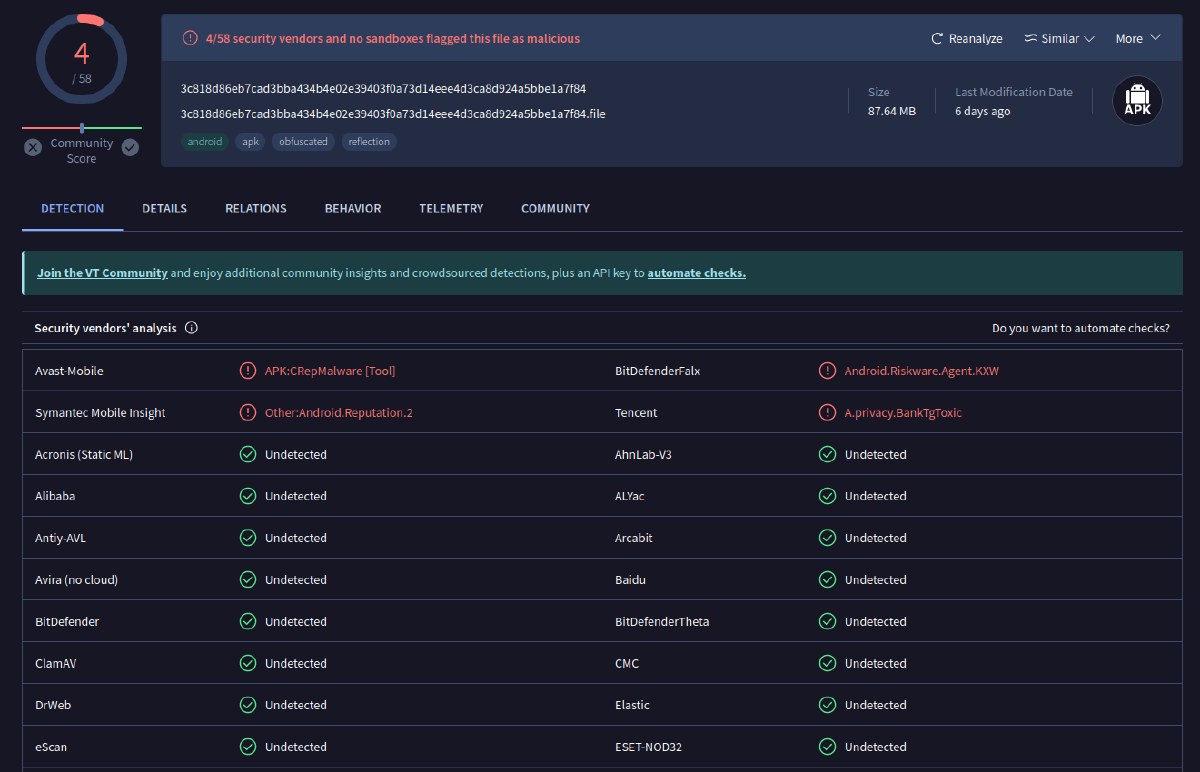Click the green check icon for ESET-NOD32
Viewport: 1200px width, 772px height.
(827, 747)
